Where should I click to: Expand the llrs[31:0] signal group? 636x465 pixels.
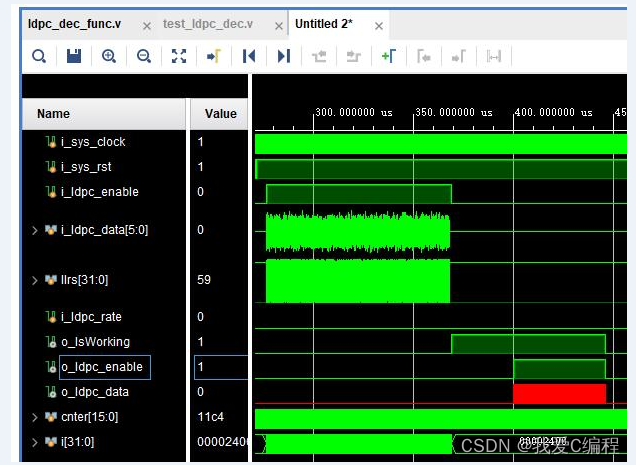point(36,280)
